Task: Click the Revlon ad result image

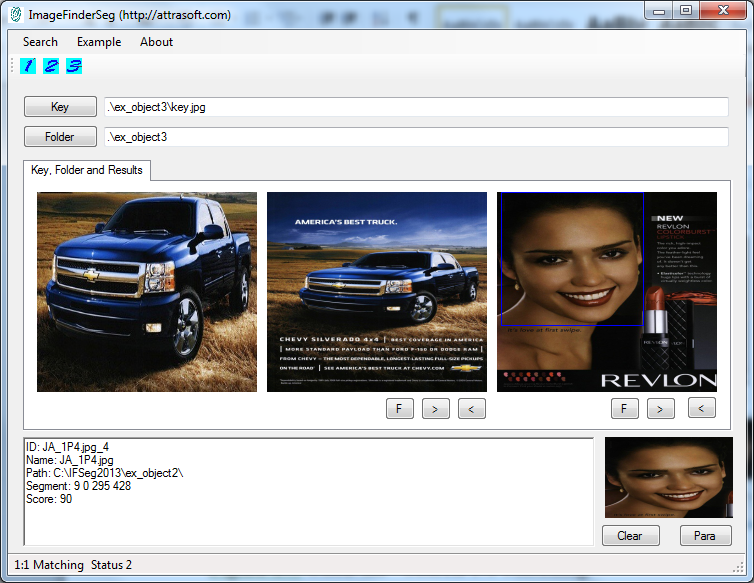Action: (606, 292)
